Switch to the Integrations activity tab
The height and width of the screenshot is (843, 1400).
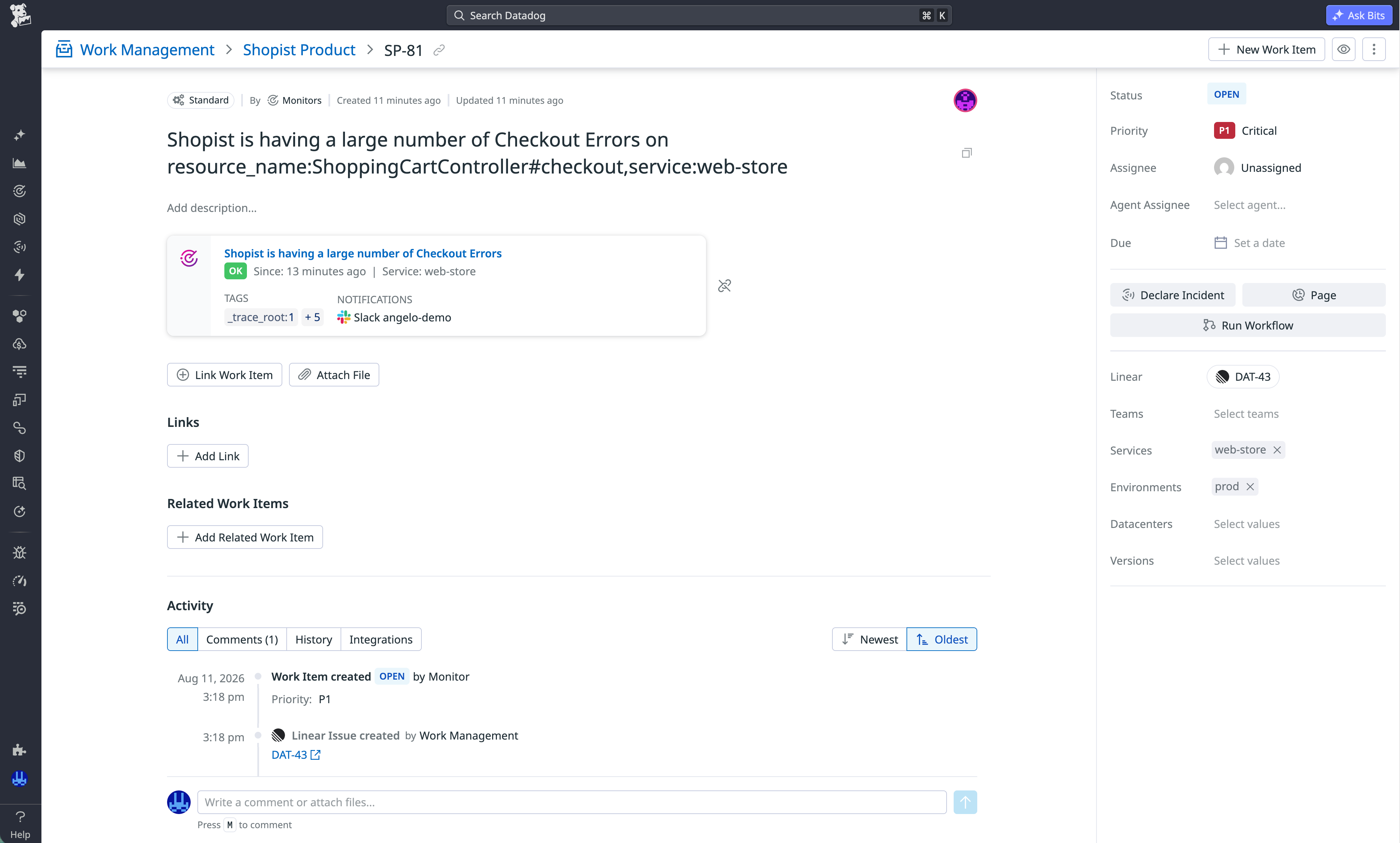coord(381,639)
